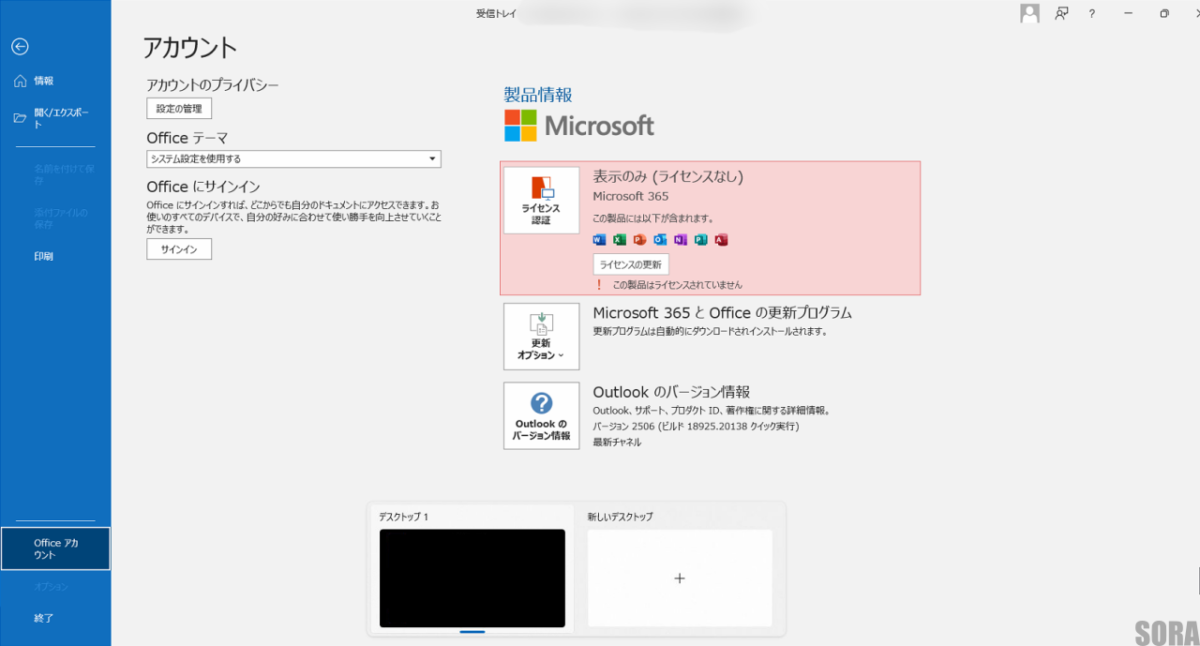Screen dimensions: 1200x646
Task: Click the 設定の管理 button
Action: 179,108
